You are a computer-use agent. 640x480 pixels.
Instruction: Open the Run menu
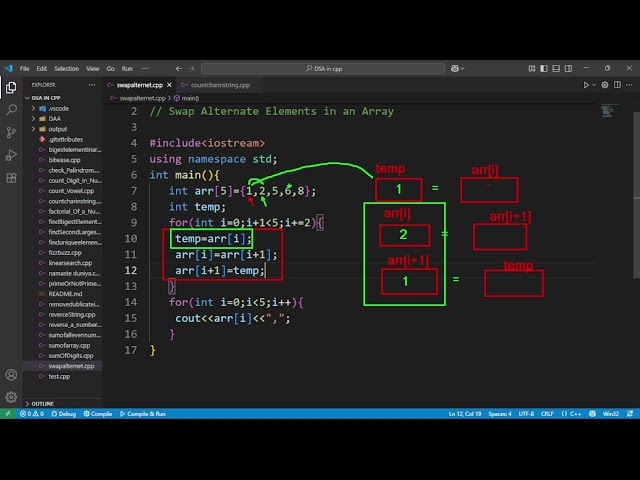click(127, 69)
